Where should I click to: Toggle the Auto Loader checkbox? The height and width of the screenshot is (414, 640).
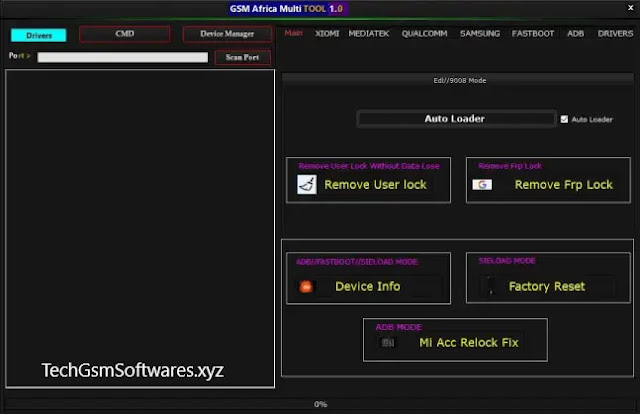pos(564,119)
